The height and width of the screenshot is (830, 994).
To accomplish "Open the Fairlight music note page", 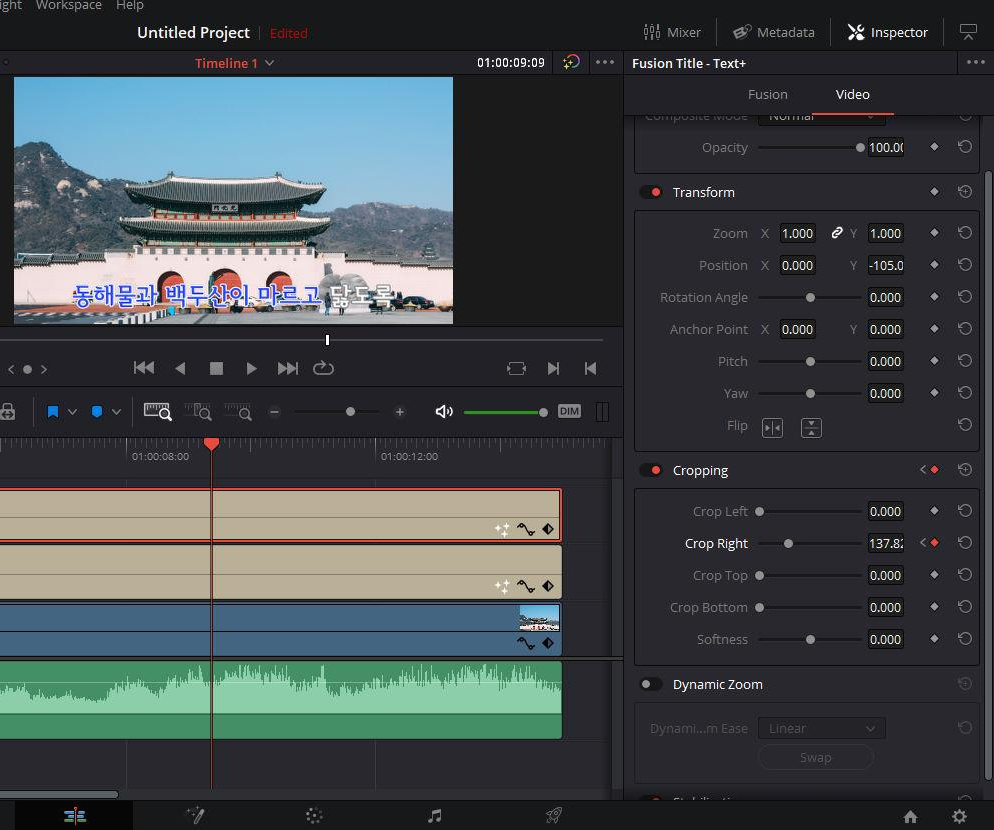I will point(434,815).
